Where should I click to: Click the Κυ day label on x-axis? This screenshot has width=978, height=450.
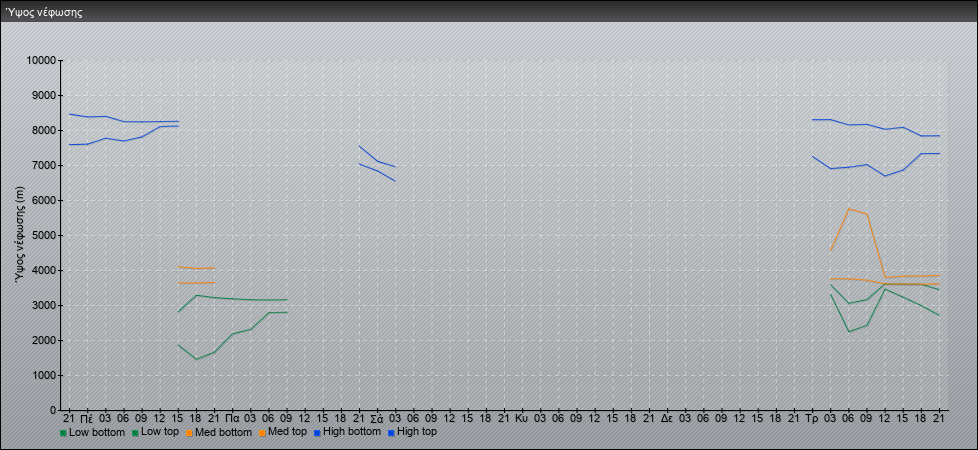click(x=521, y=417)
